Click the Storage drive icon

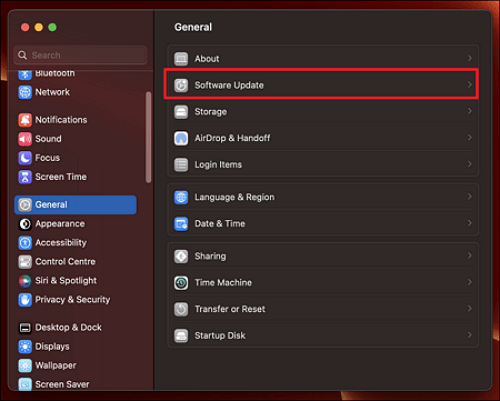[x=181, y=112]
